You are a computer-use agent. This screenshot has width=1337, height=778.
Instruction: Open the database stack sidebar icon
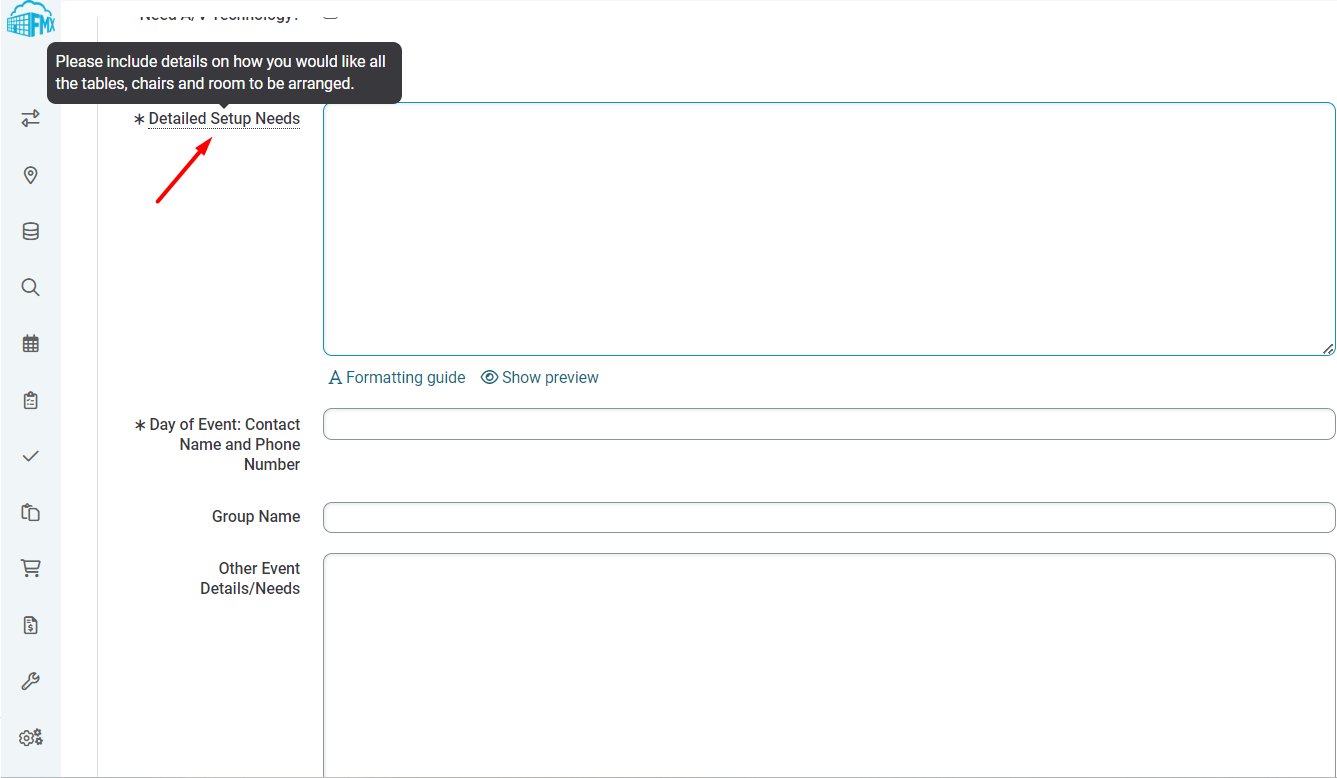[30, 231]
